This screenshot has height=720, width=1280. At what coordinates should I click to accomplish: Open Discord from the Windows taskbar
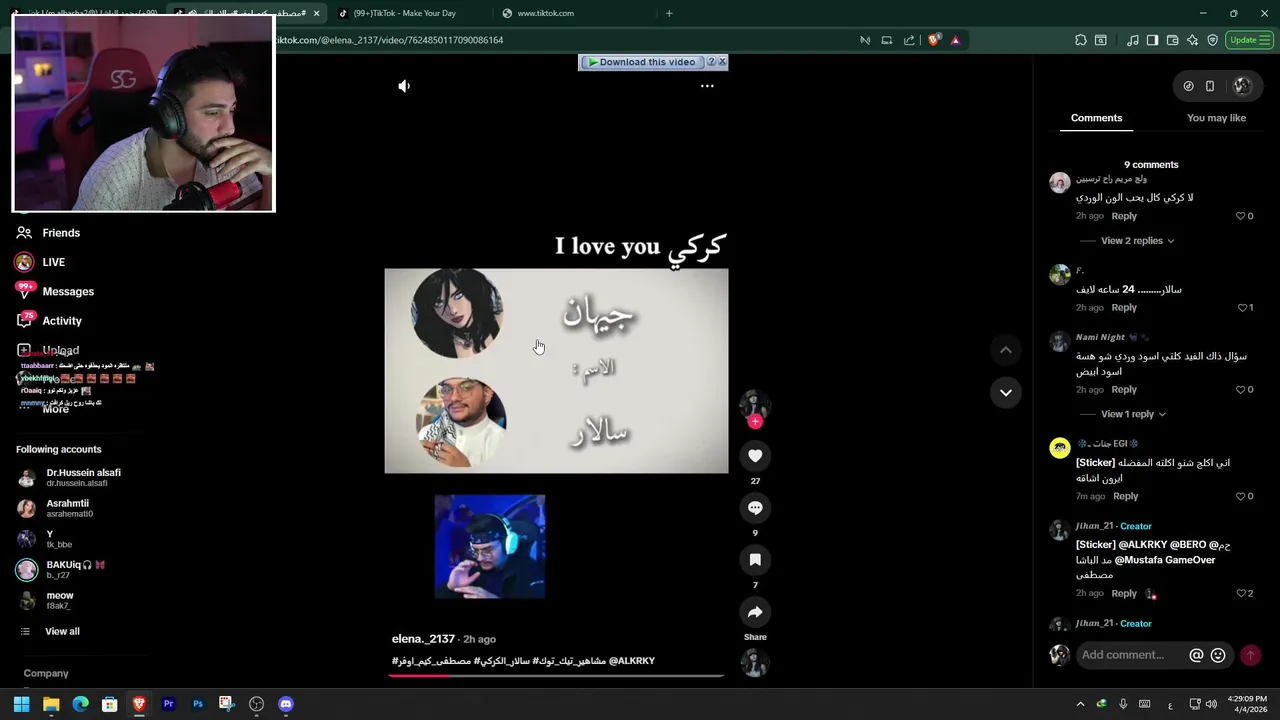[x=286, y=704]
